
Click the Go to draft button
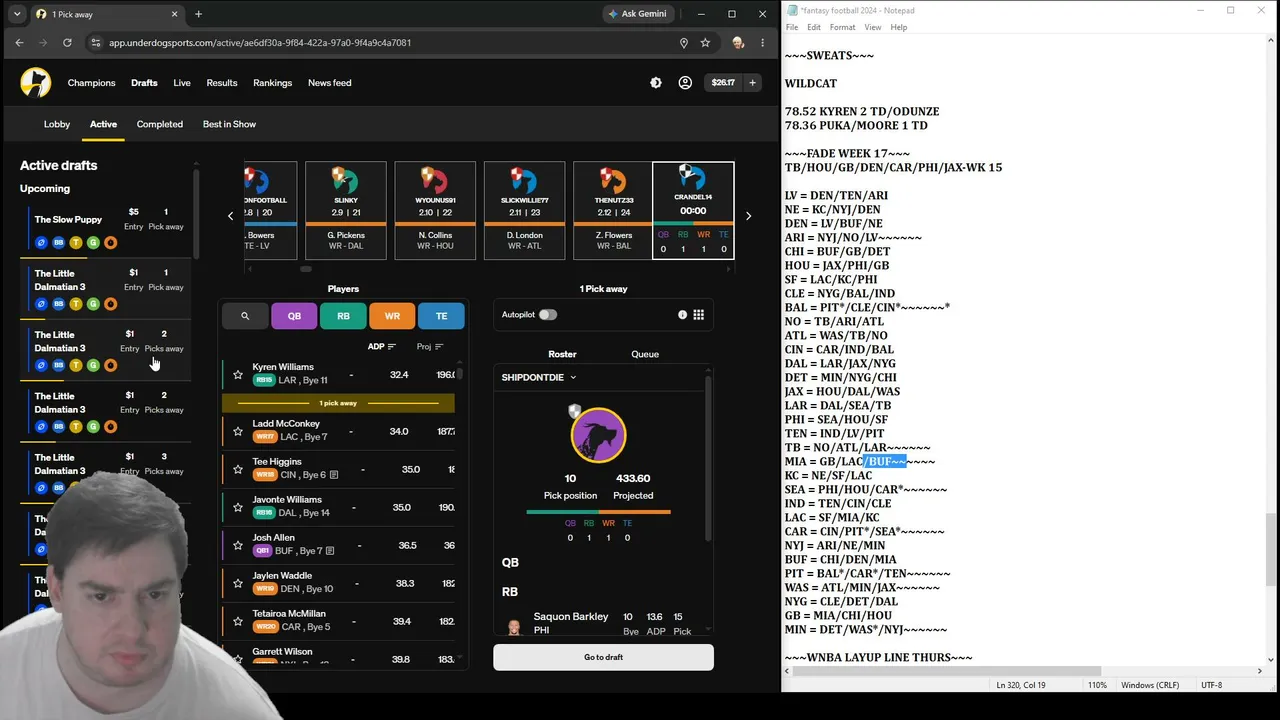tap(603, 657)
